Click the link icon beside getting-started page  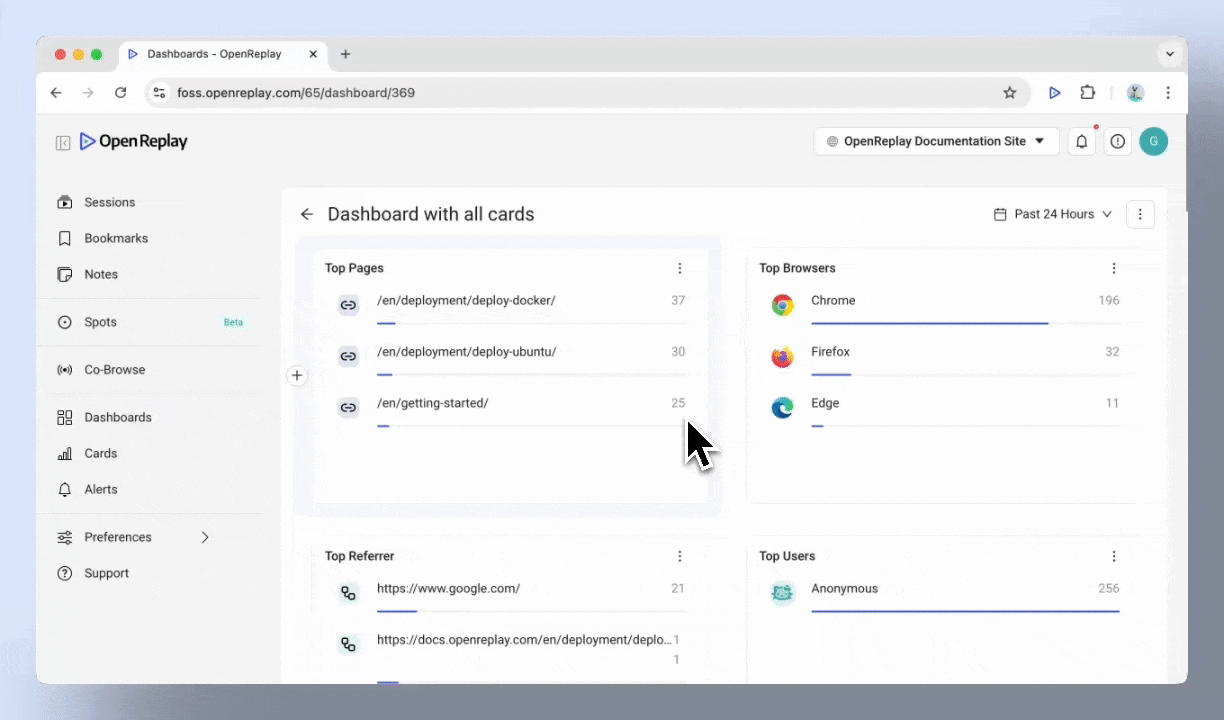coord(348,408)
